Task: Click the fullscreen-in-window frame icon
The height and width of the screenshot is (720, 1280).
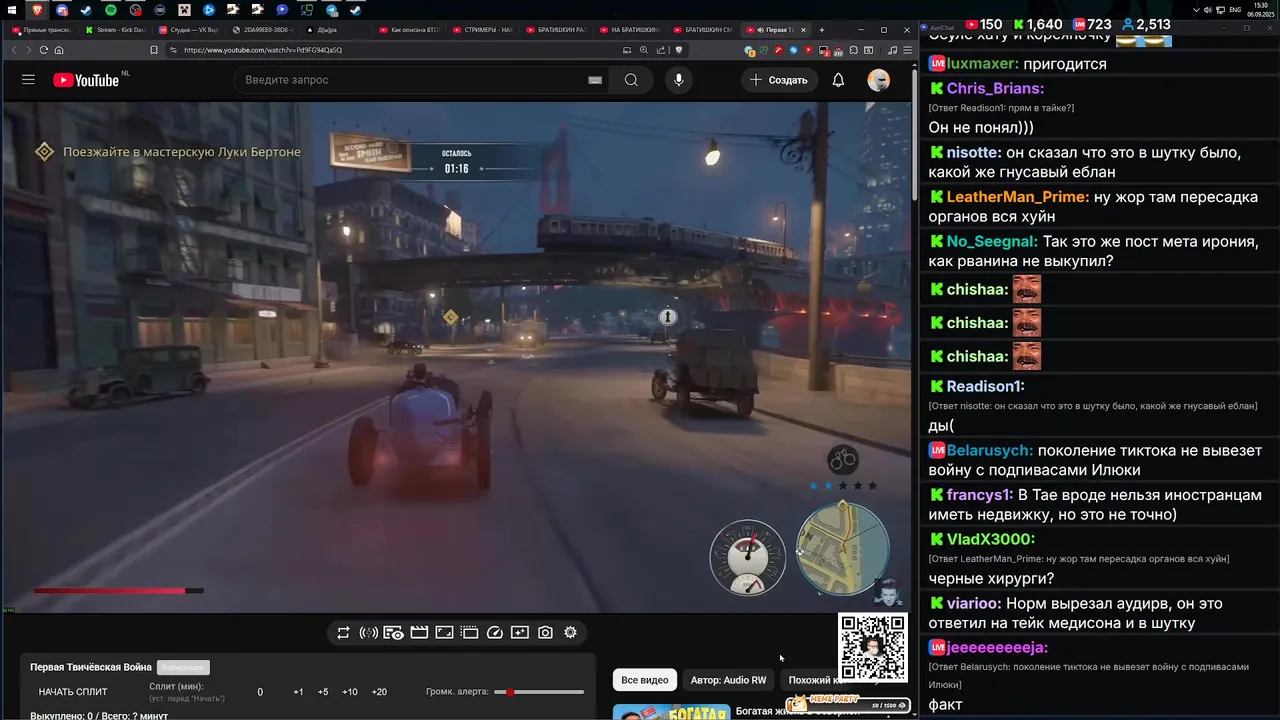Action: tap(444, 632)
